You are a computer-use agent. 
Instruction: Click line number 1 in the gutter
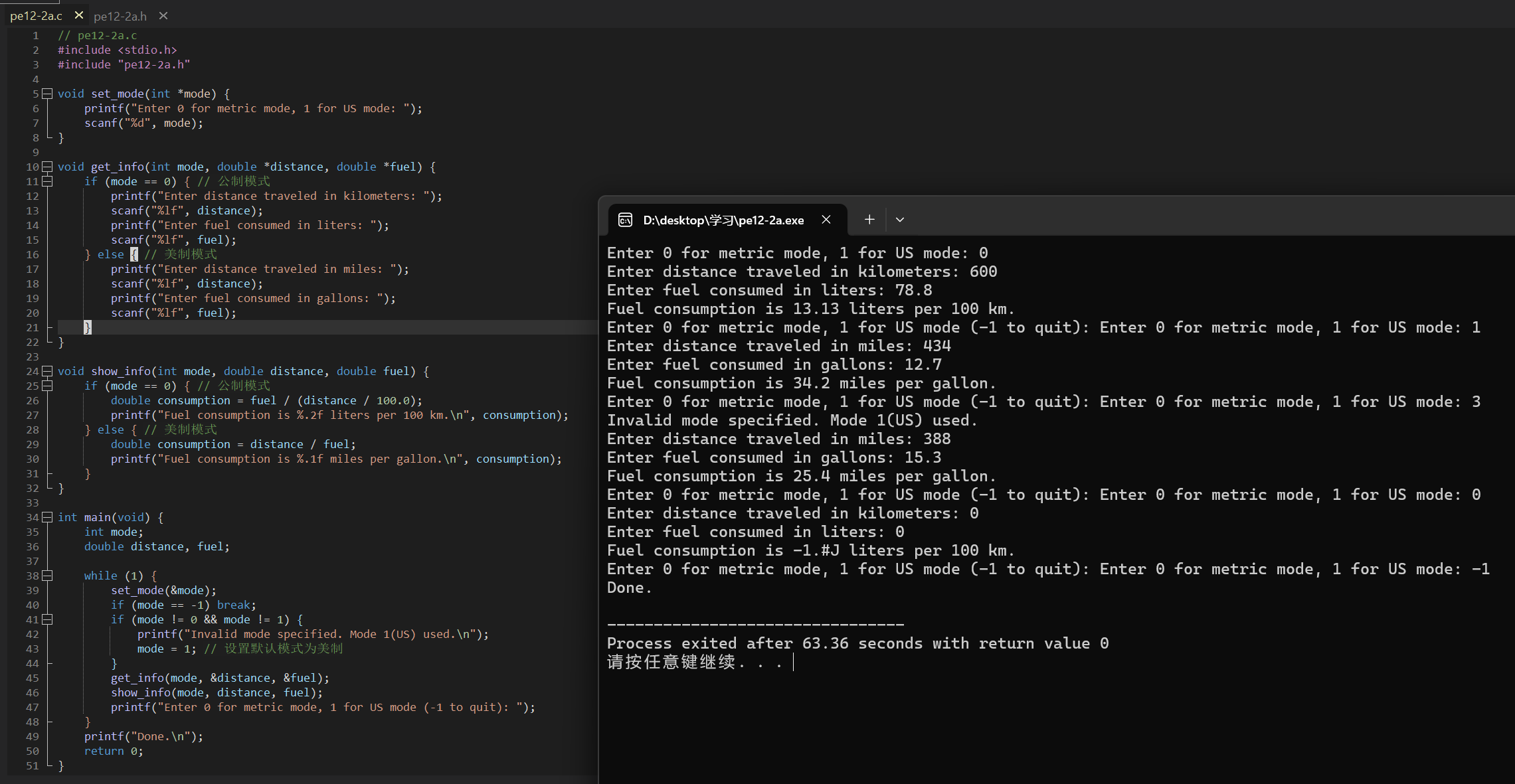tap(35, 35)
